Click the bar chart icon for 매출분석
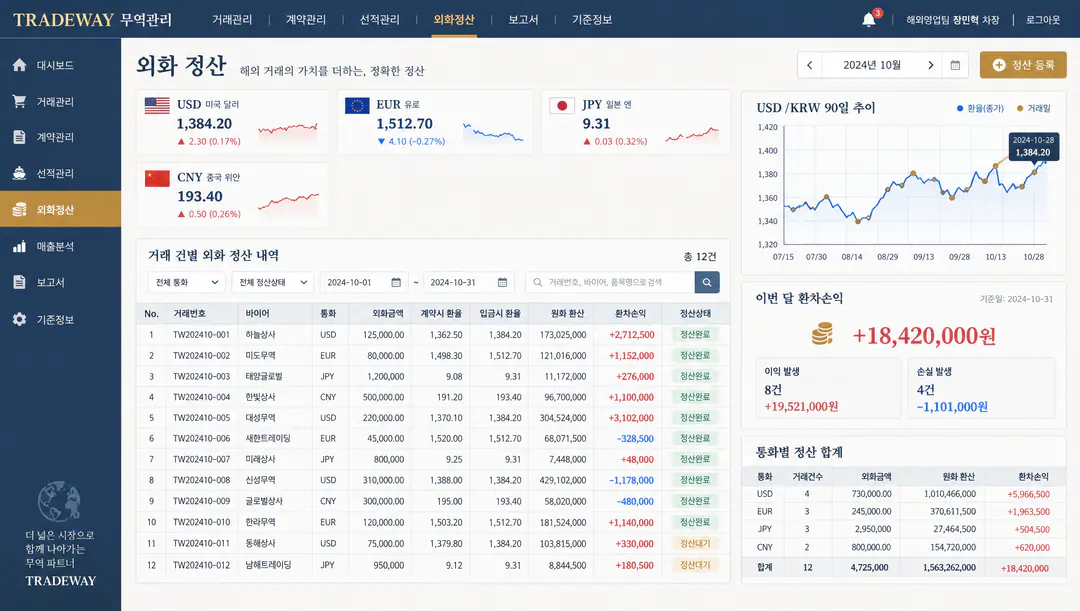The height and width of the screenshot is (611, 1080). pyautogui.click(x=19, y=246)
